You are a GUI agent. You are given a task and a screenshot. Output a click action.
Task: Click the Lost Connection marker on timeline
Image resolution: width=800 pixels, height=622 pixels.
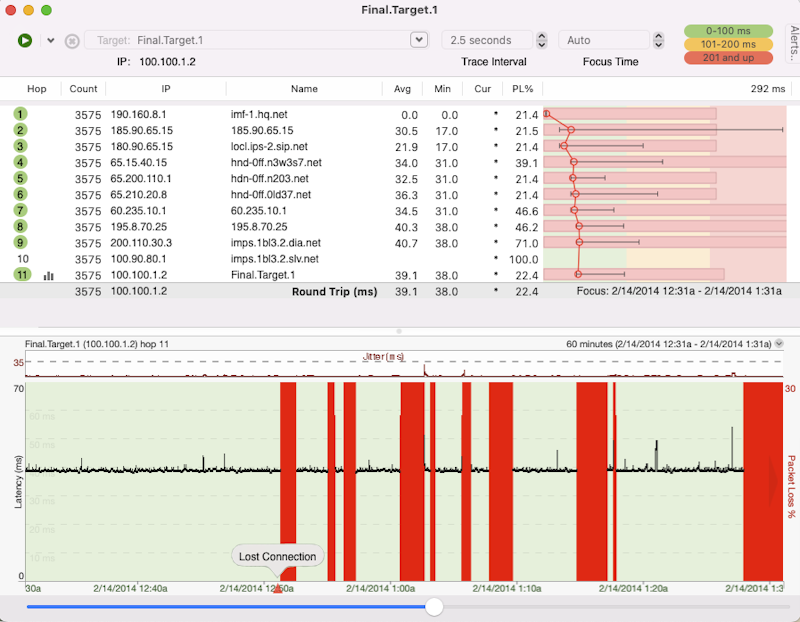pyautogui.click(x=277, y=557)
